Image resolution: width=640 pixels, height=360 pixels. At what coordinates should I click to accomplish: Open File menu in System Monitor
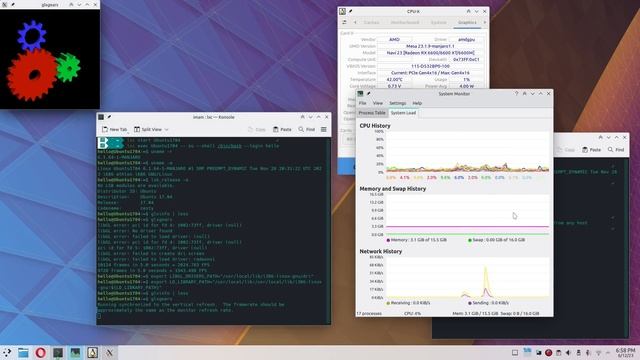[362, 103]
